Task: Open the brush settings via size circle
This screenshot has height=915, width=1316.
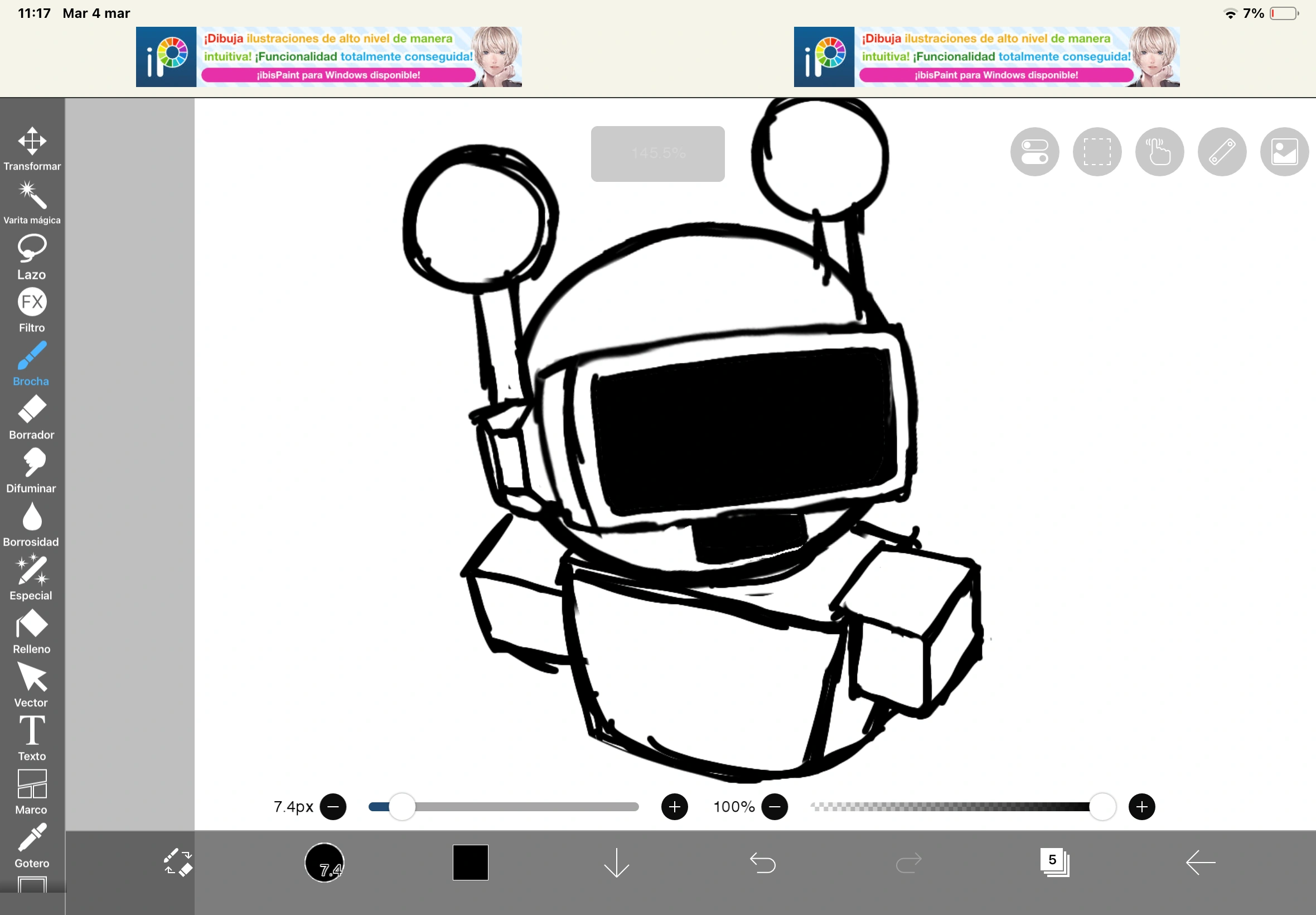Action: click(x=325, y=863)
